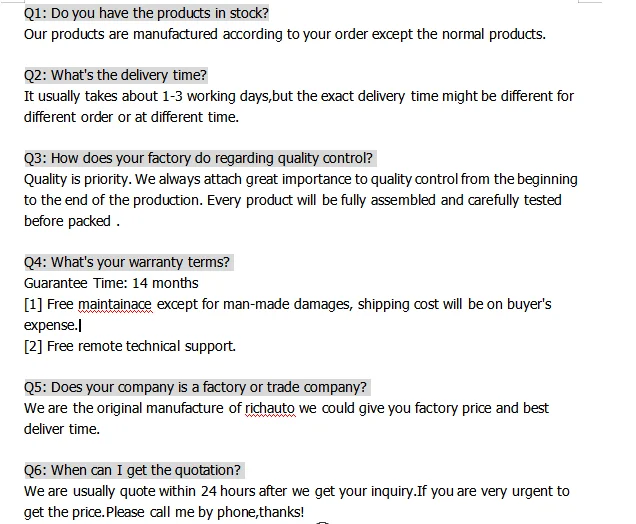Place cursor in 'to the end of the production' line
636x524 pixels.
[292, 200]
